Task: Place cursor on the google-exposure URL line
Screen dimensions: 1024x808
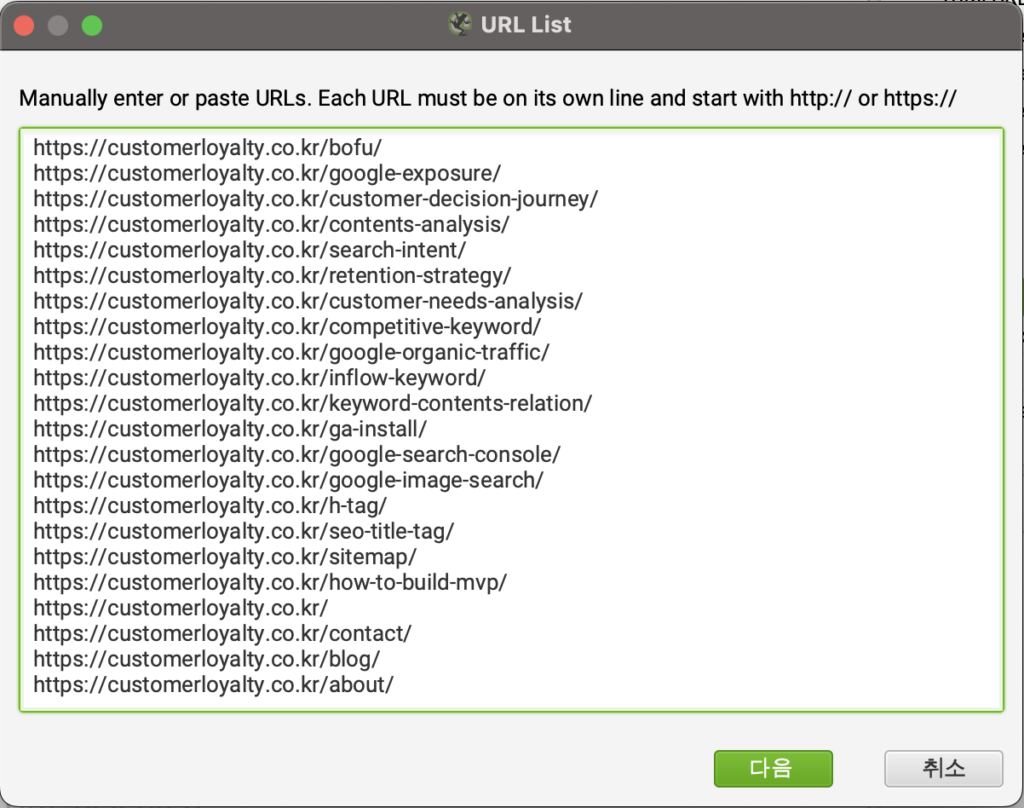Action: click(x=267, y=173)
